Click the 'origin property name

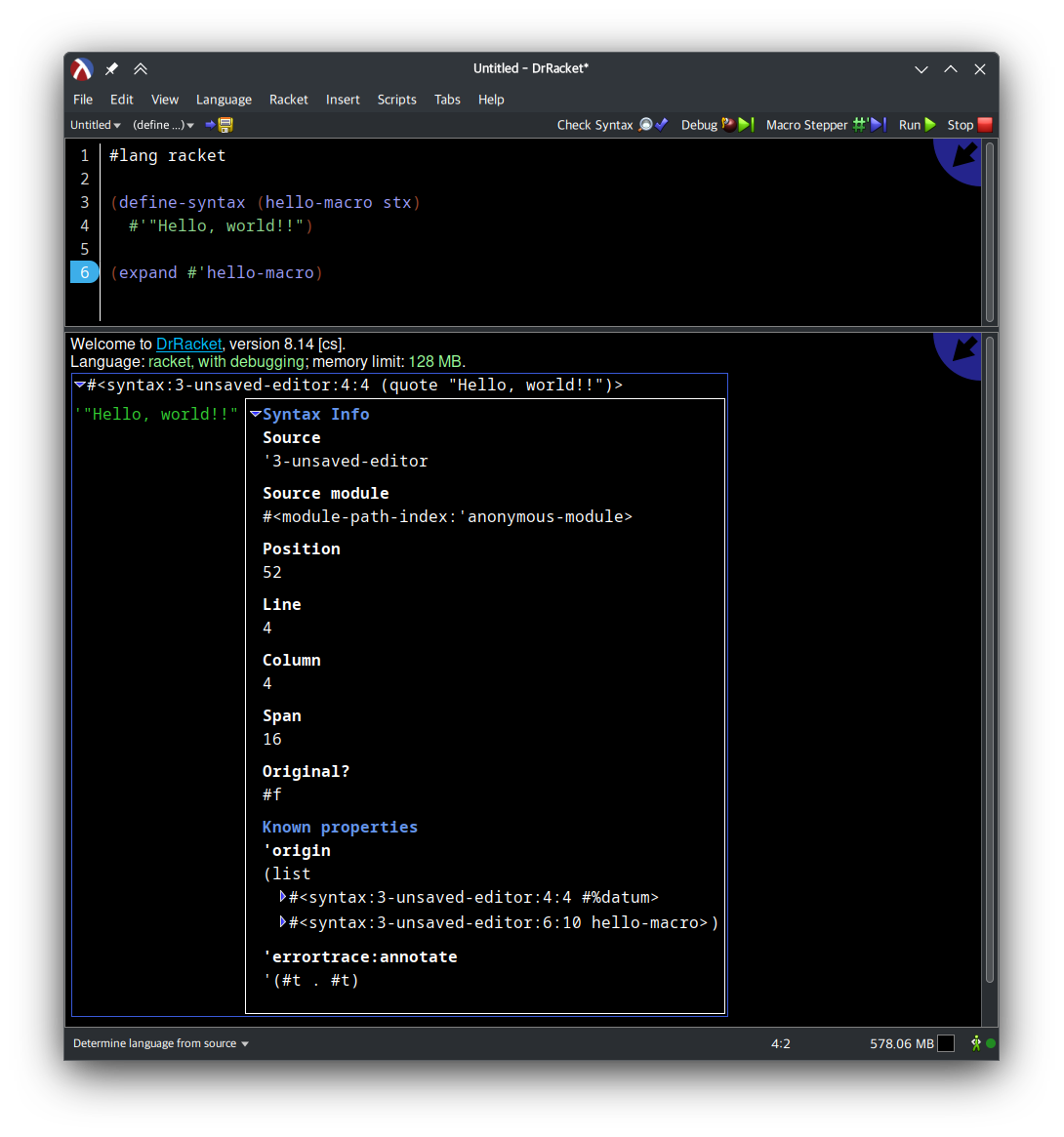[297, 850]
